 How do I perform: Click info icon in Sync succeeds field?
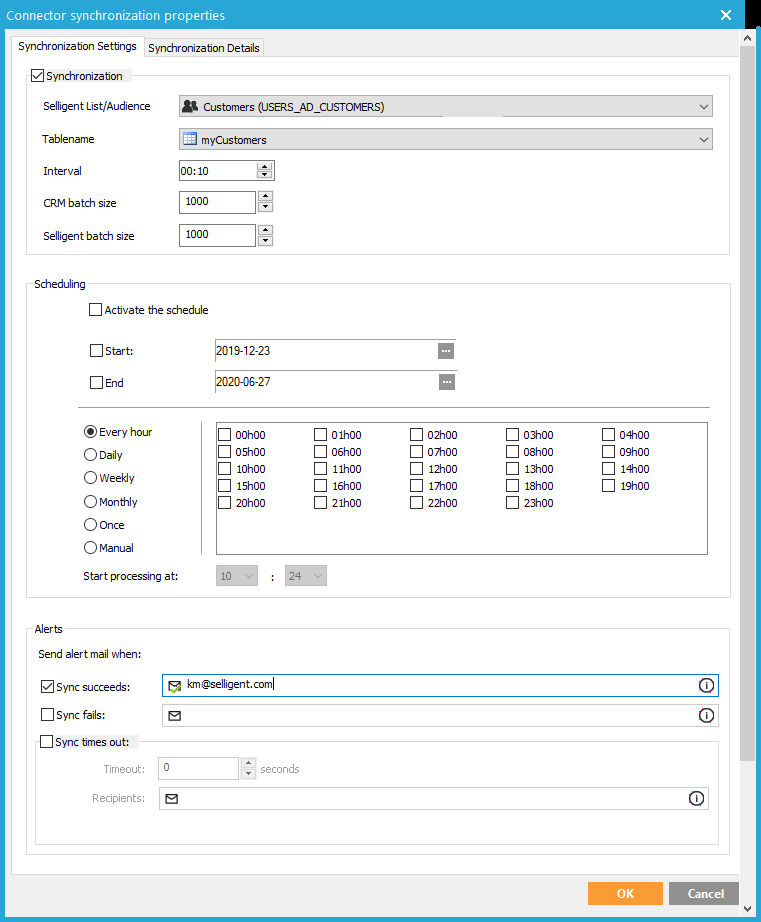[706, 685]
